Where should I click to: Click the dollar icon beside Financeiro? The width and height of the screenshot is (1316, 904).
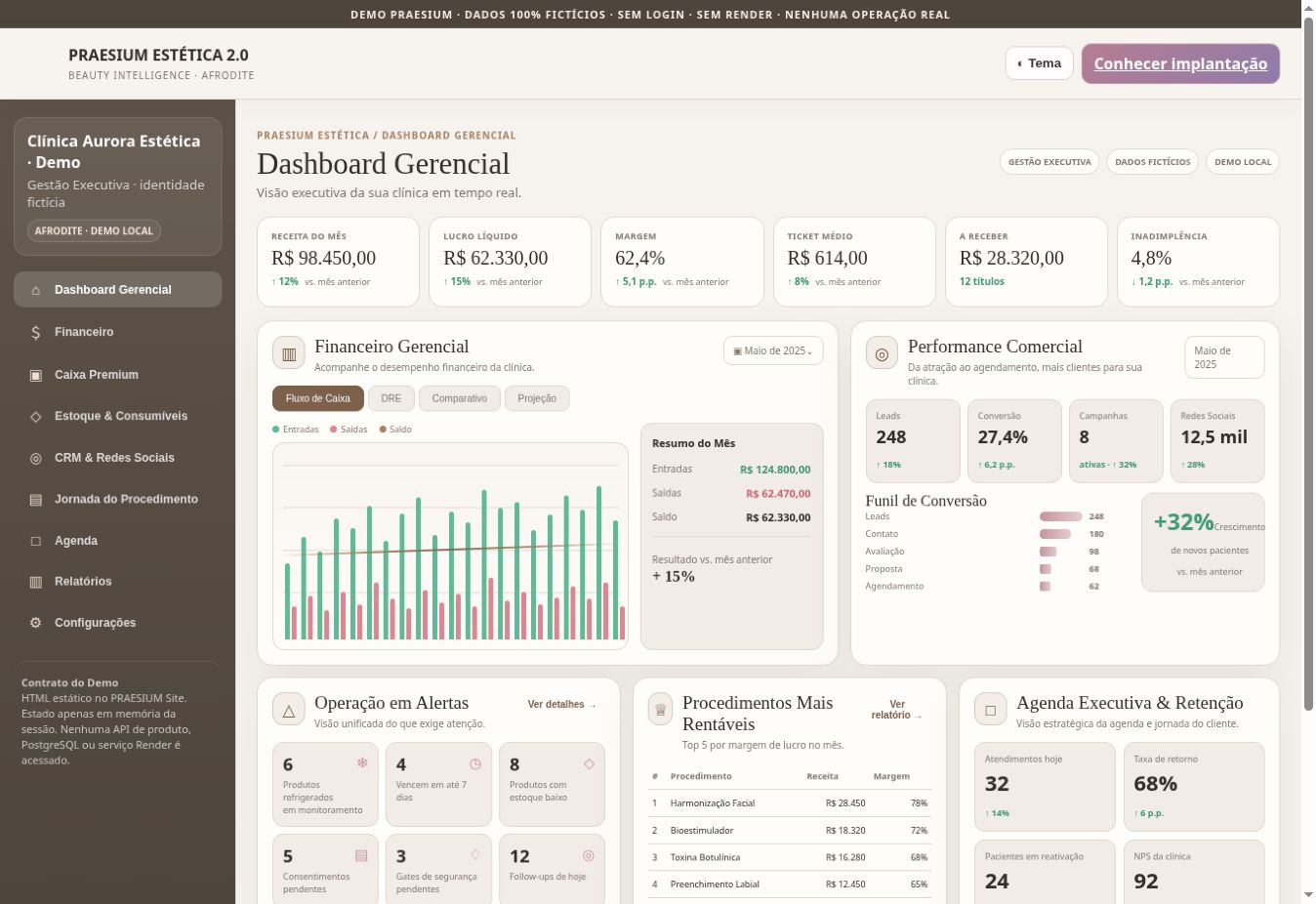36,332
